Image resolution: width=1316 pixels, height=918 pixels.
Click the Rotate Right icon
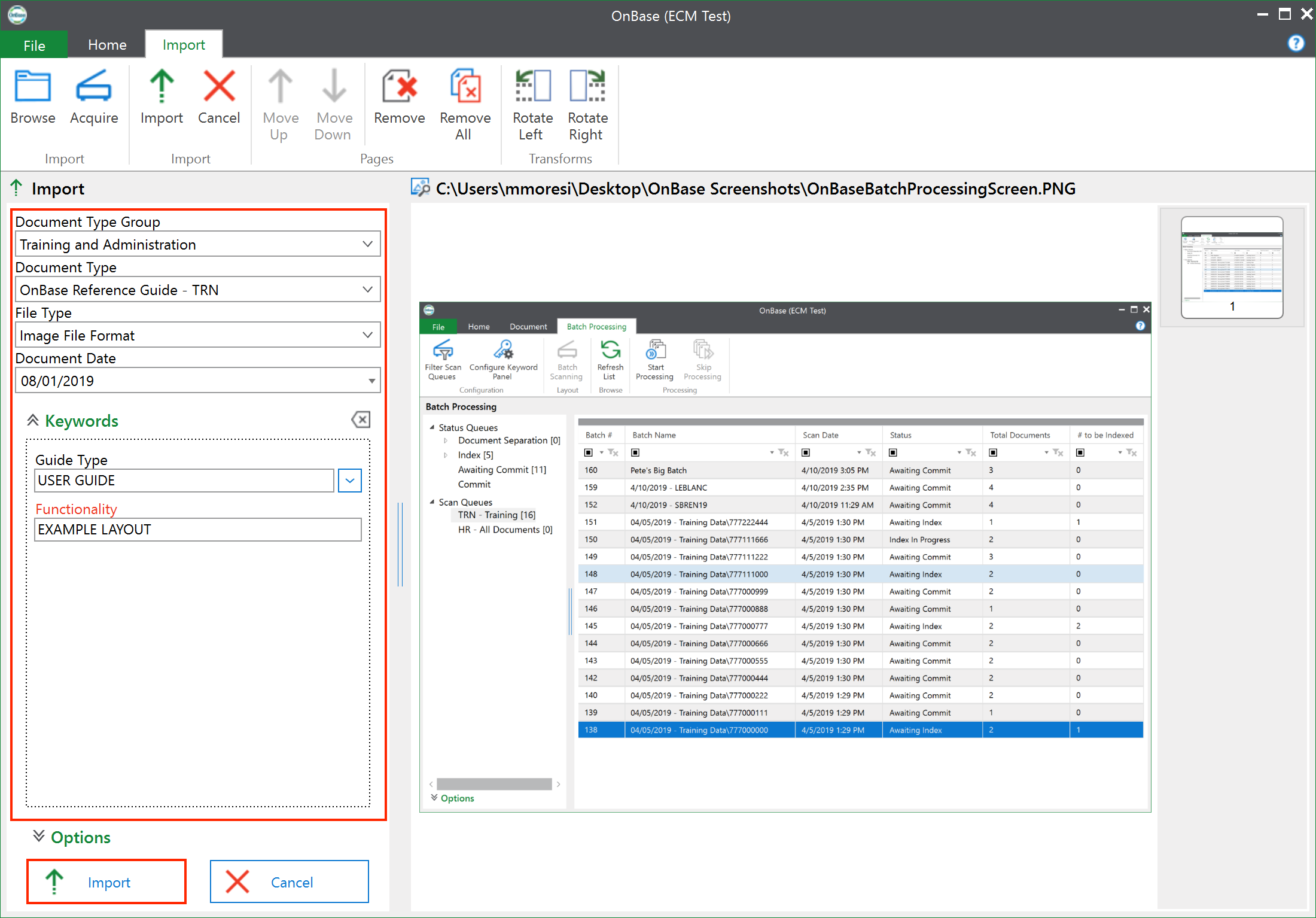point(587,87)
